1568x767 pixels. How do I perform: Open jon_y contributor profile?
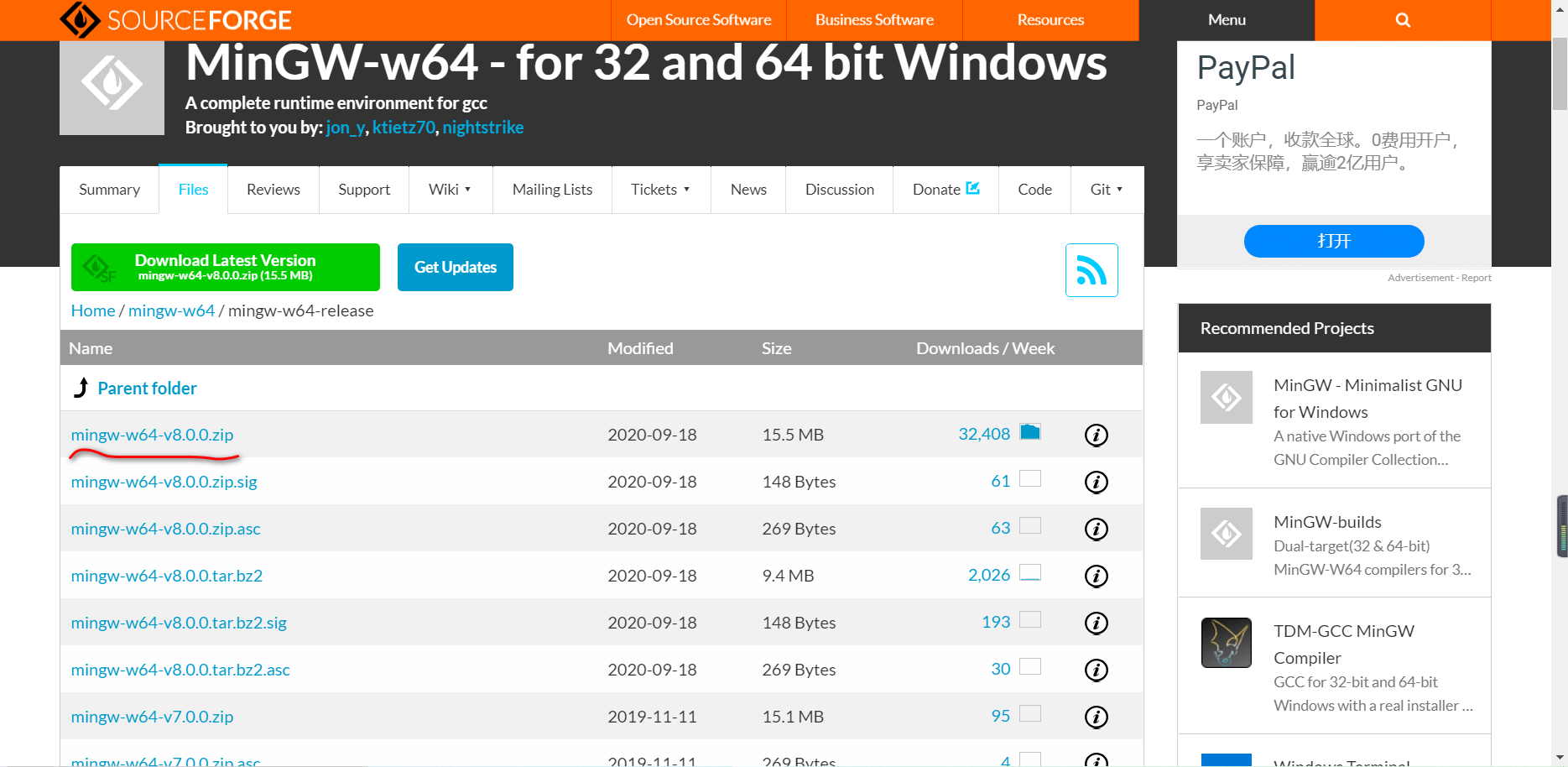coord(345,128)
